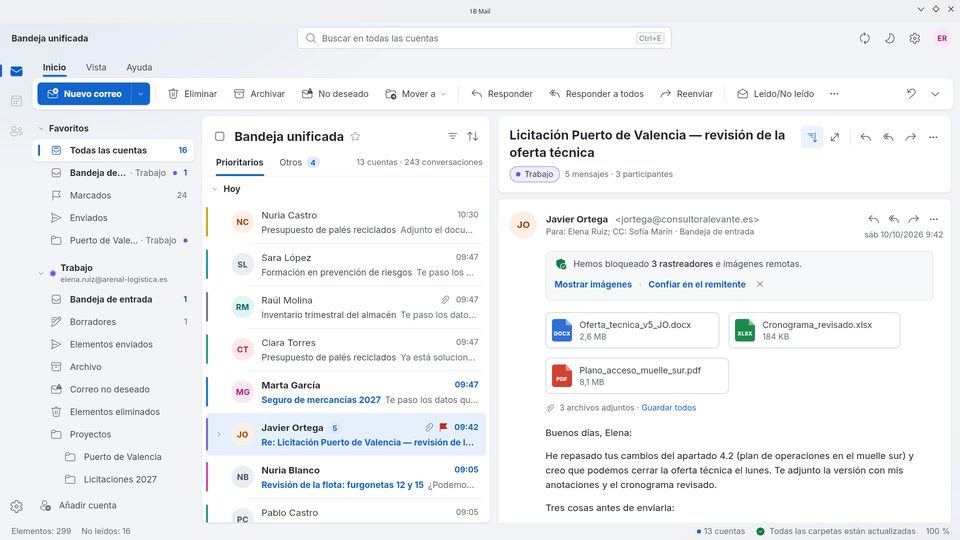Open Nuria Castro's 10:30 message
960x540 pixels.
(345, 222)
